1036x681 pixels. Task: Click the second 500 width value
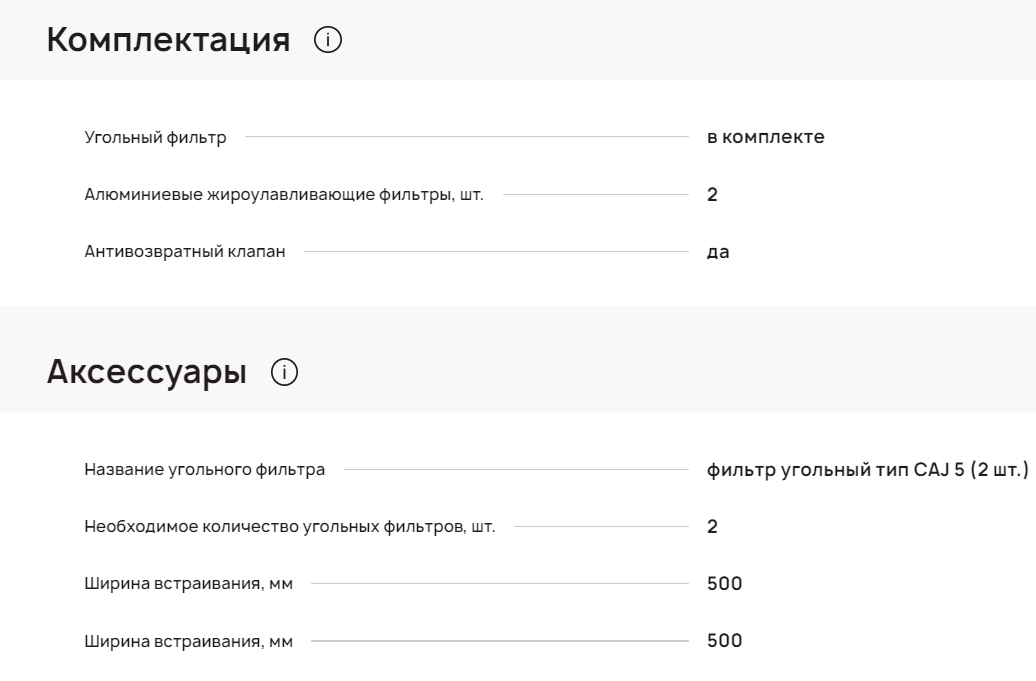(x=724, y=640)
